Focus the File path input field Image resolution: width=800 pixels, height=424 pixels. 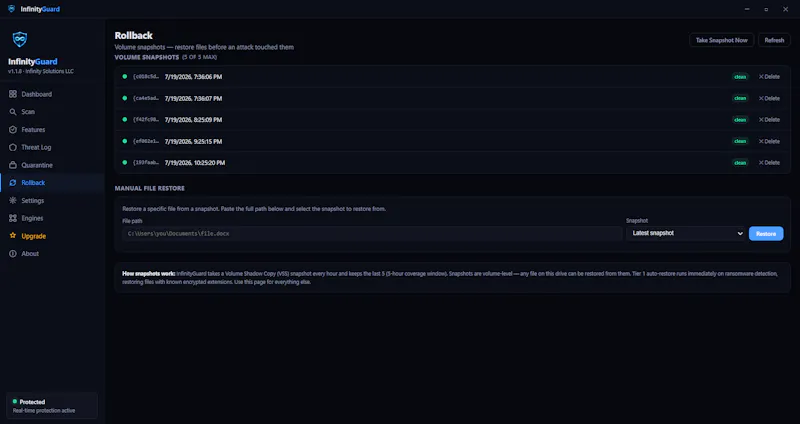[x=372, y=234]
